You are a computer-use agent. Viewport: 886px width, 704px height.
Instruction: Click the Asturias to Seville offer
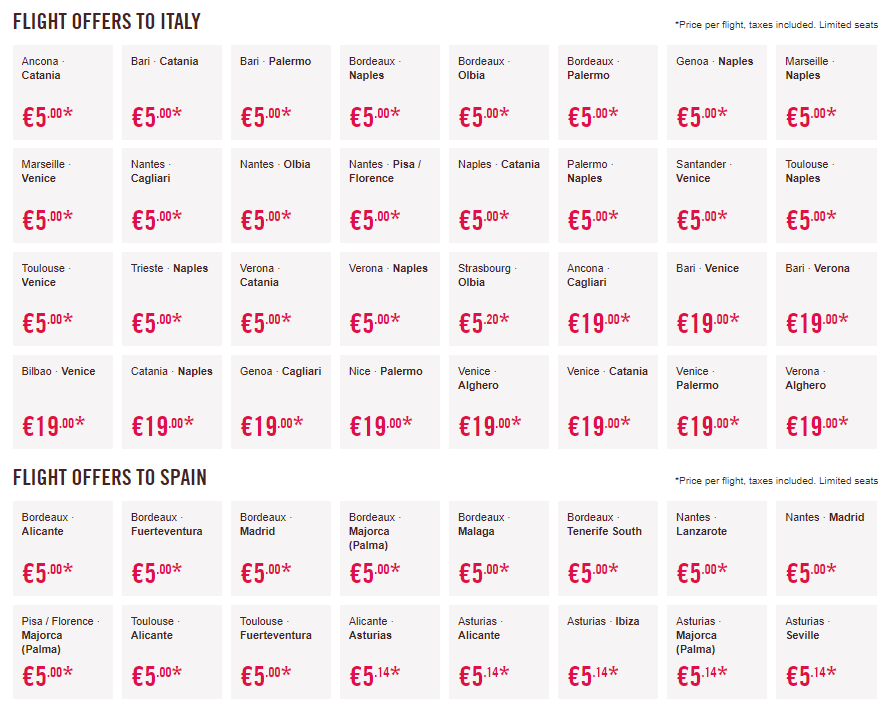(826, 652)
